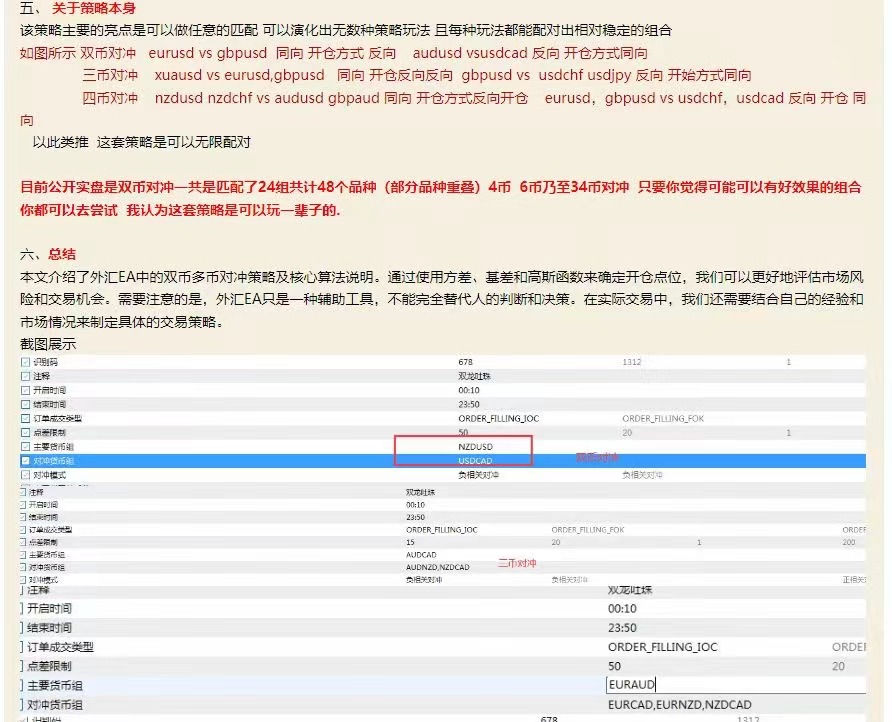Click the 六、总结 section heading
Screen dimensions: 892x722
pyautogui.click(x=48, y=254)
